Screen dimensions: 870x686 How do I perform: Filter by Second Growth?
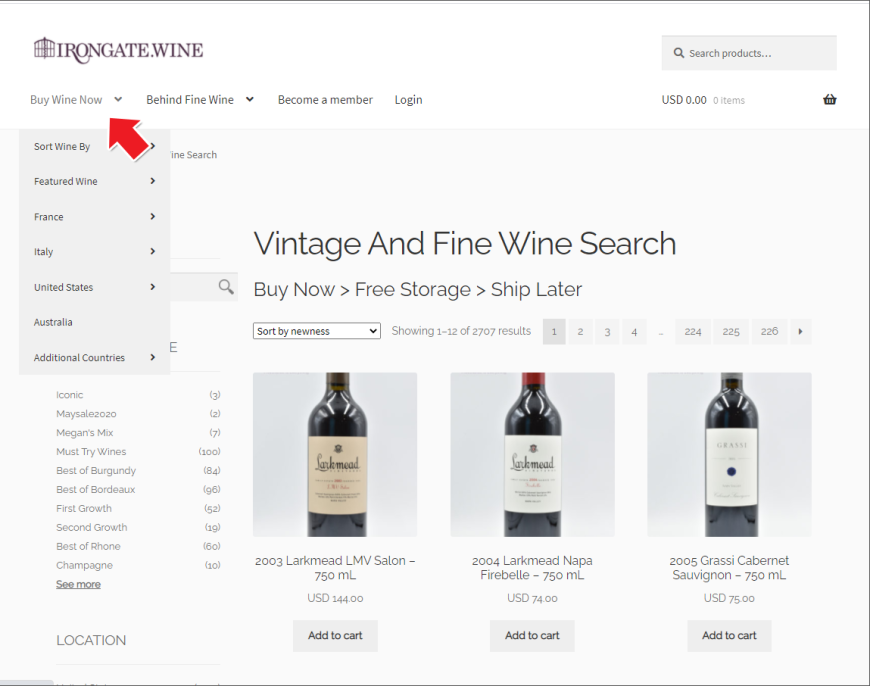coord(92,527)
